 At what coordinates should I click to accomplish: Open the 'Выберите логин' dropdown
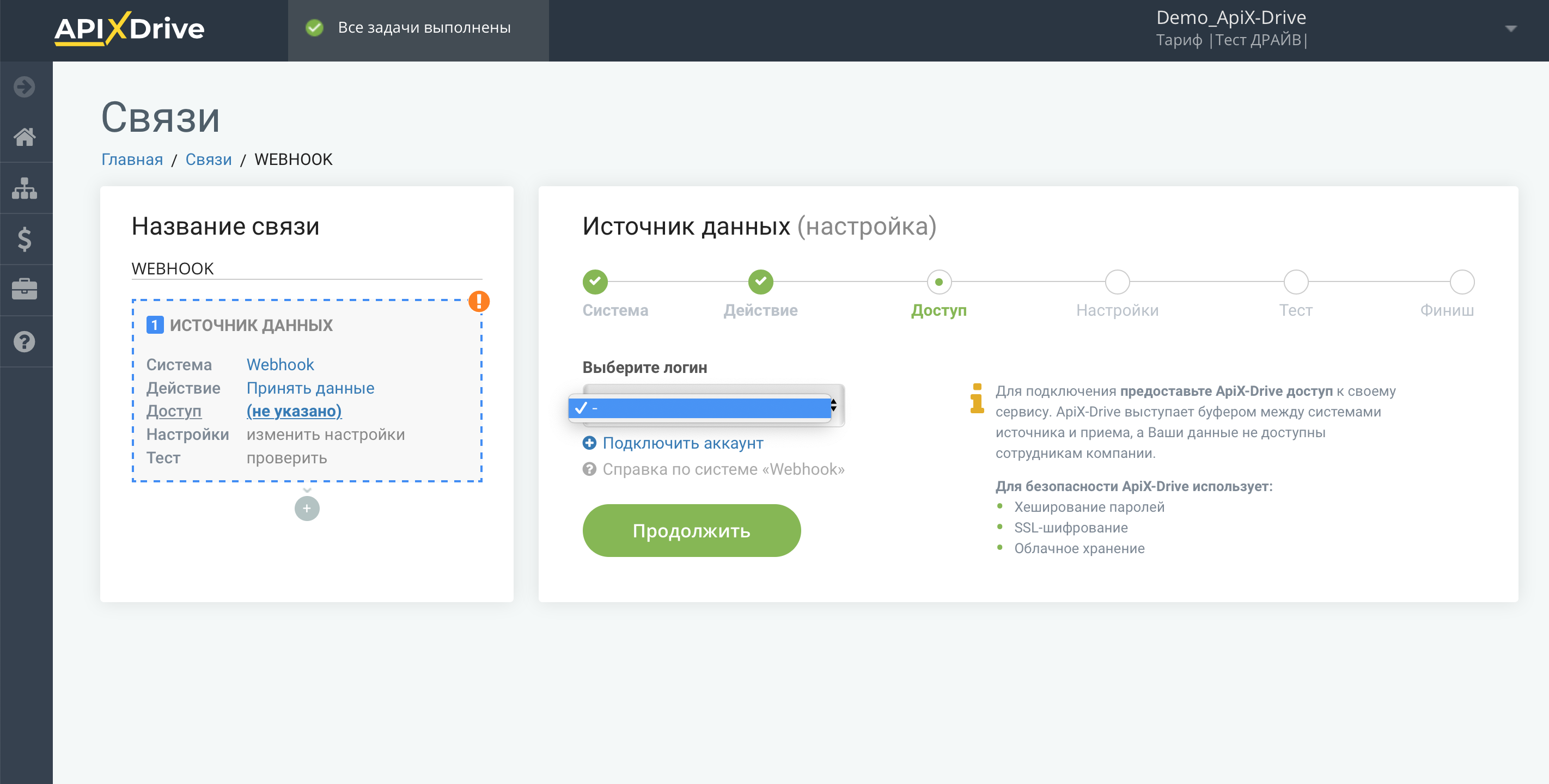pyautogui.click(x=713, y=405)
